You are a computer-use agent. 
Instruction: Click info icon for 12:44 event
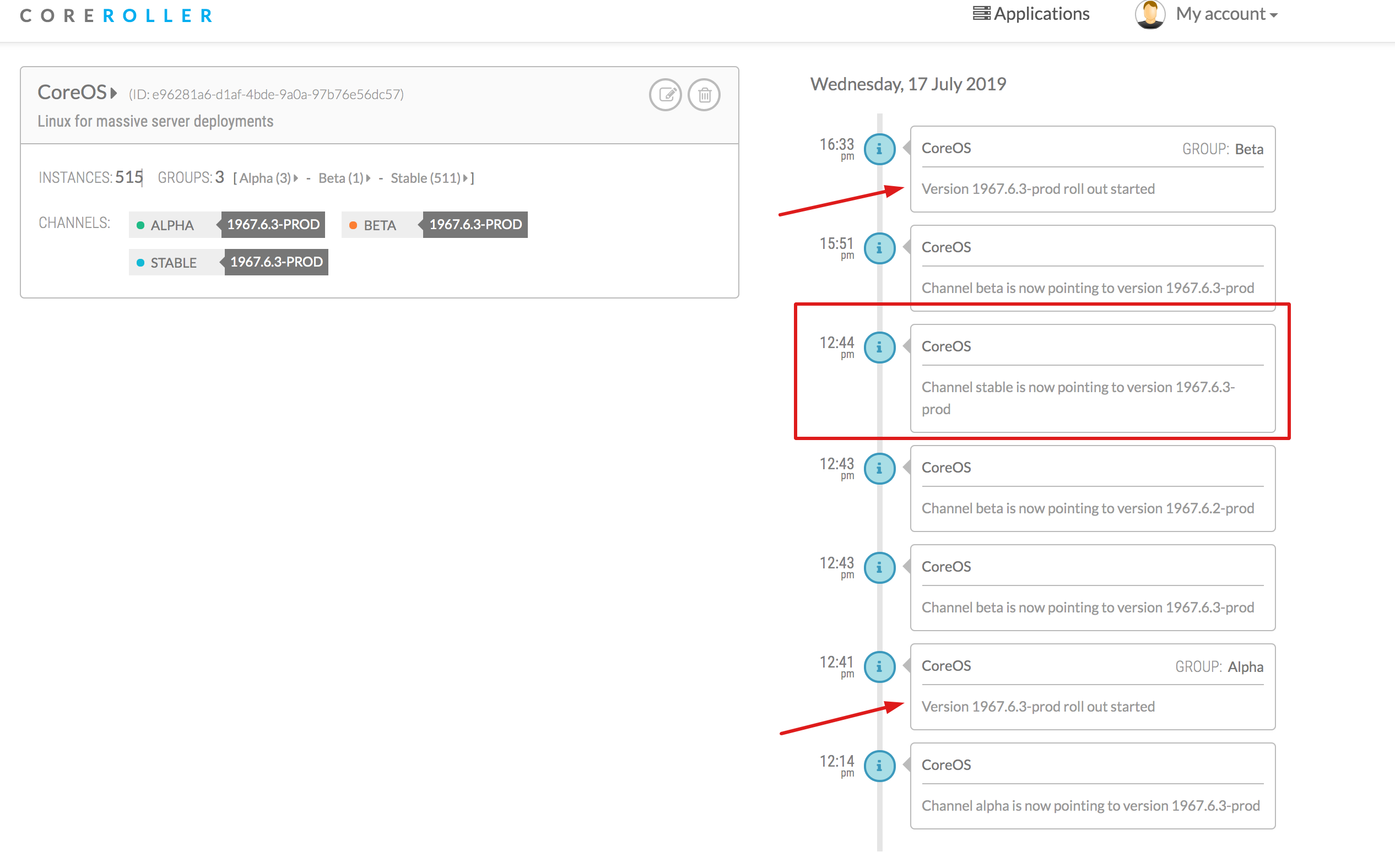(879, 348)
